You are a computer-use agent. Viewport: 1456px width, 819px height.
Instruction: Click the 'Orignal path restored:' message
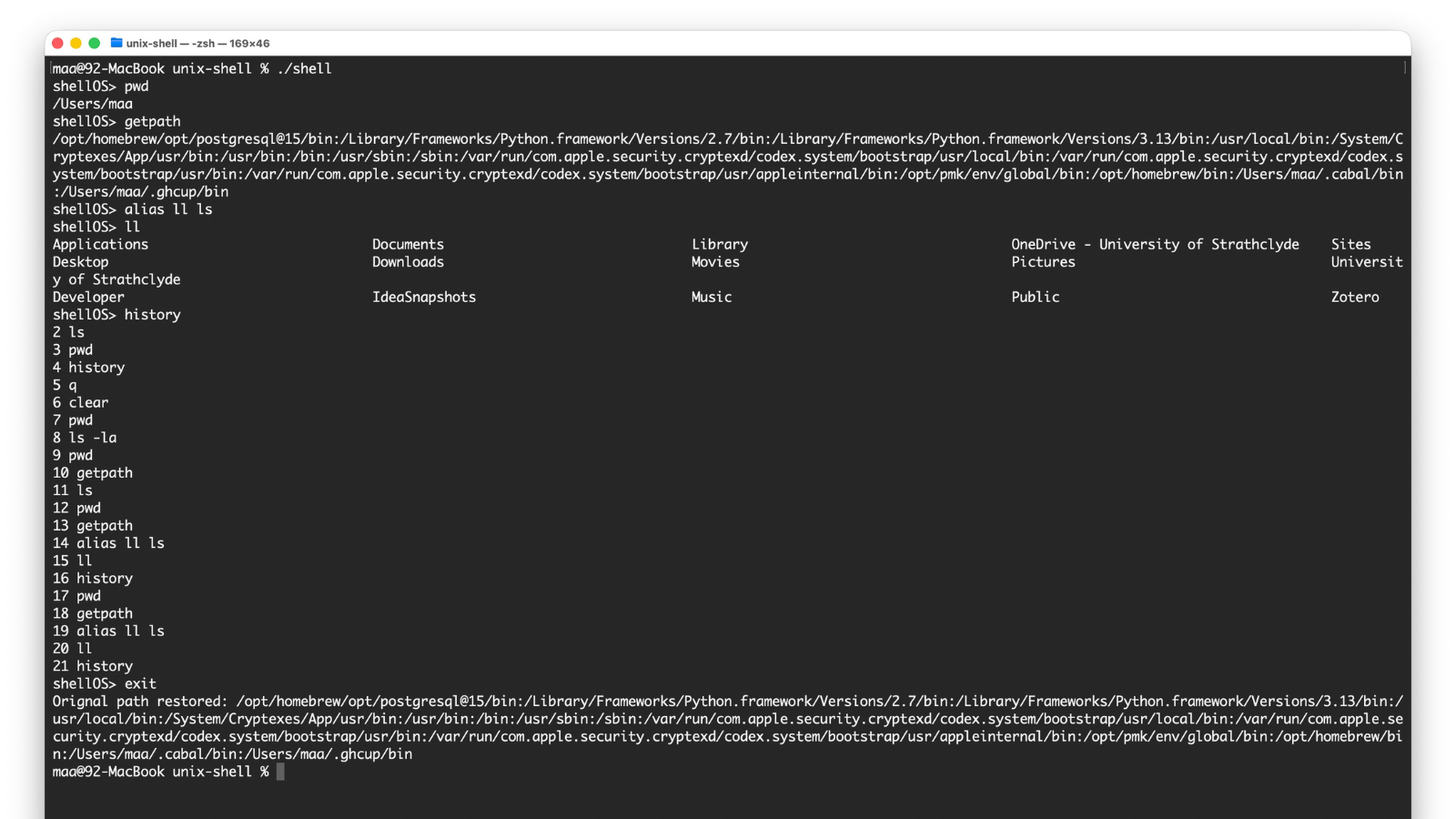pos(139,702)
